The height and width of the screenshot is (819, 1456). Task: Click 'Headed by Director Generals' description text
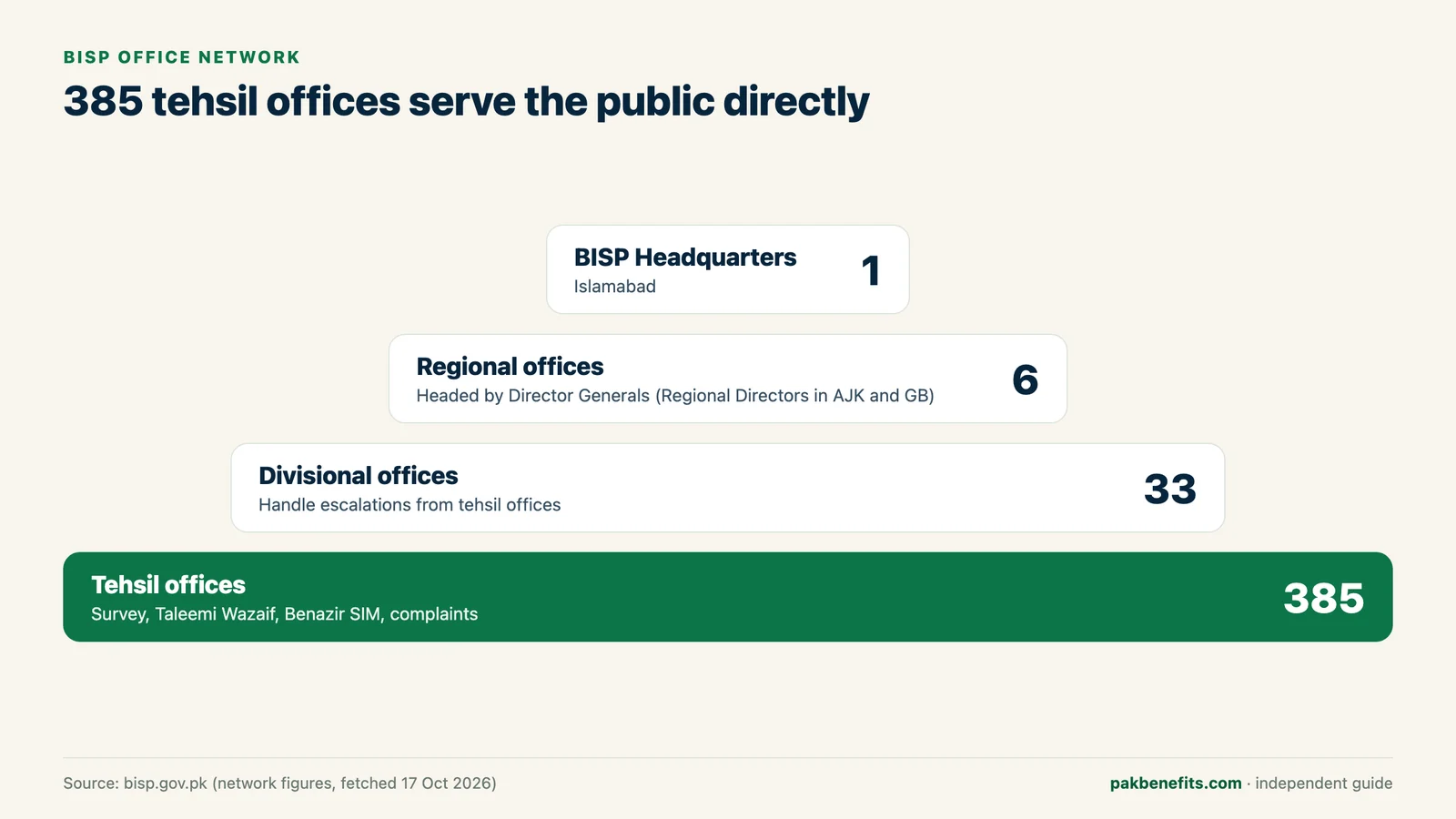point(533,396)
